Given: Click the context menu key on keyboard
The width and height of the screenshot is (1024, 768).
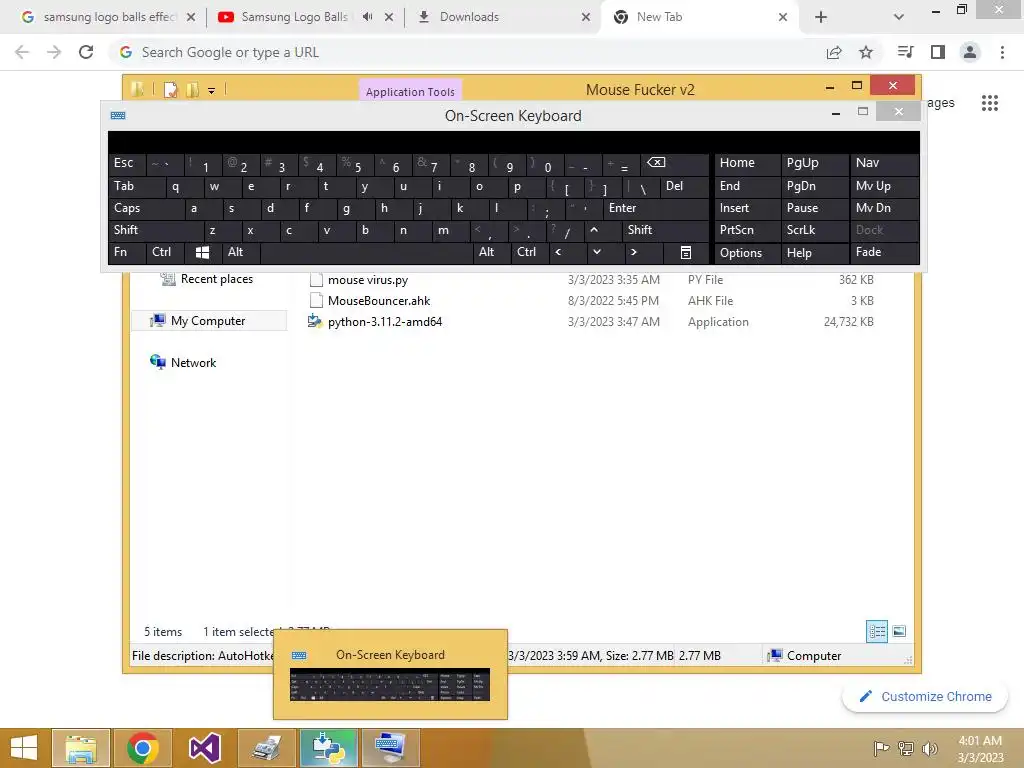Looking at the screenshot, I should coord(686,252).
